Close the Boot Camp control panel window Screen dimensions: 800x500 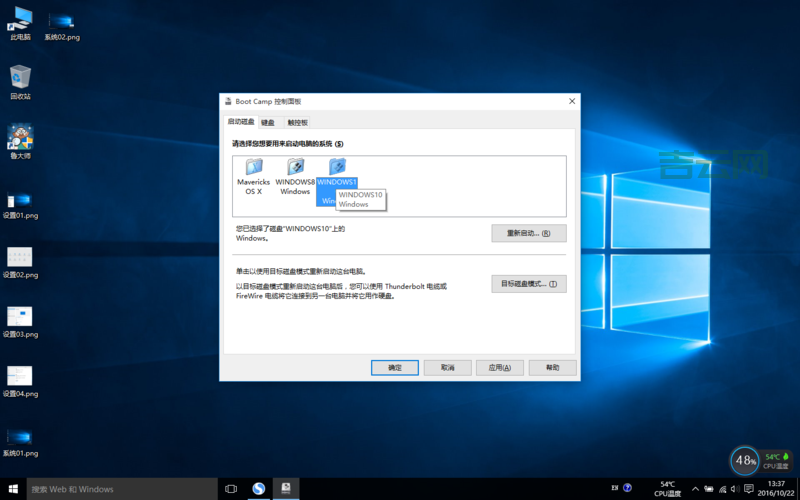point(572,101)
